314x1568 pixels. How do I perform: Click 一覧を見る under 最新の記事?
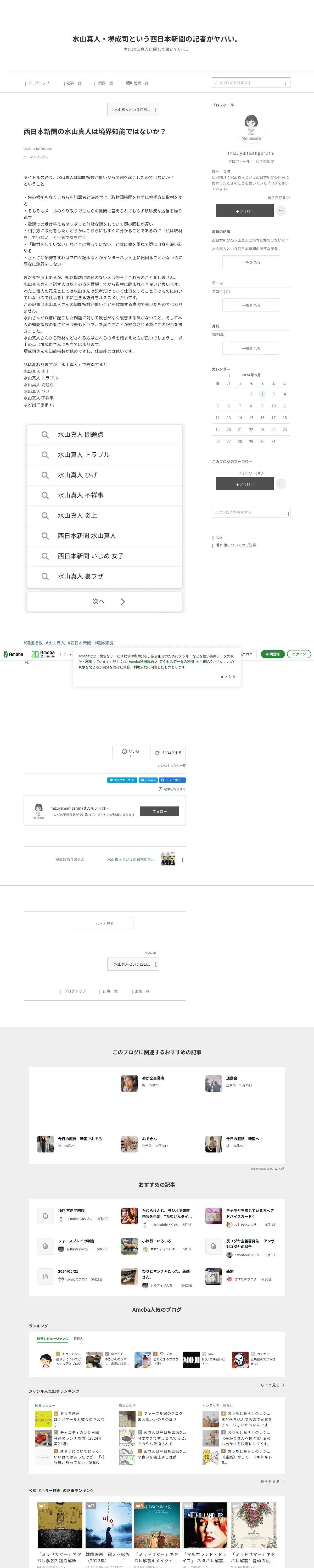(x=251, y=262)
